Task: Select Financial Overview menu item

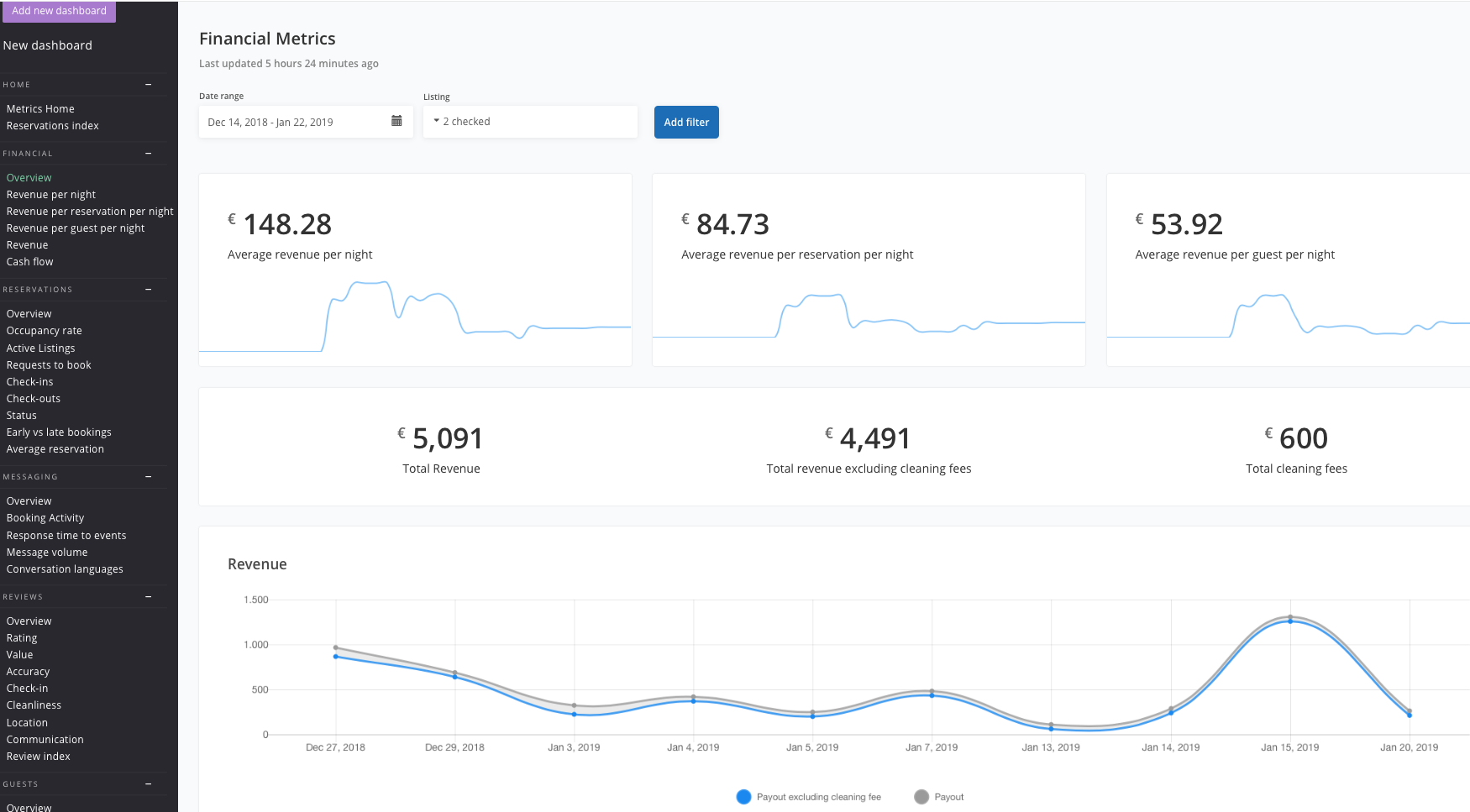Action: (x=29, y=178)
